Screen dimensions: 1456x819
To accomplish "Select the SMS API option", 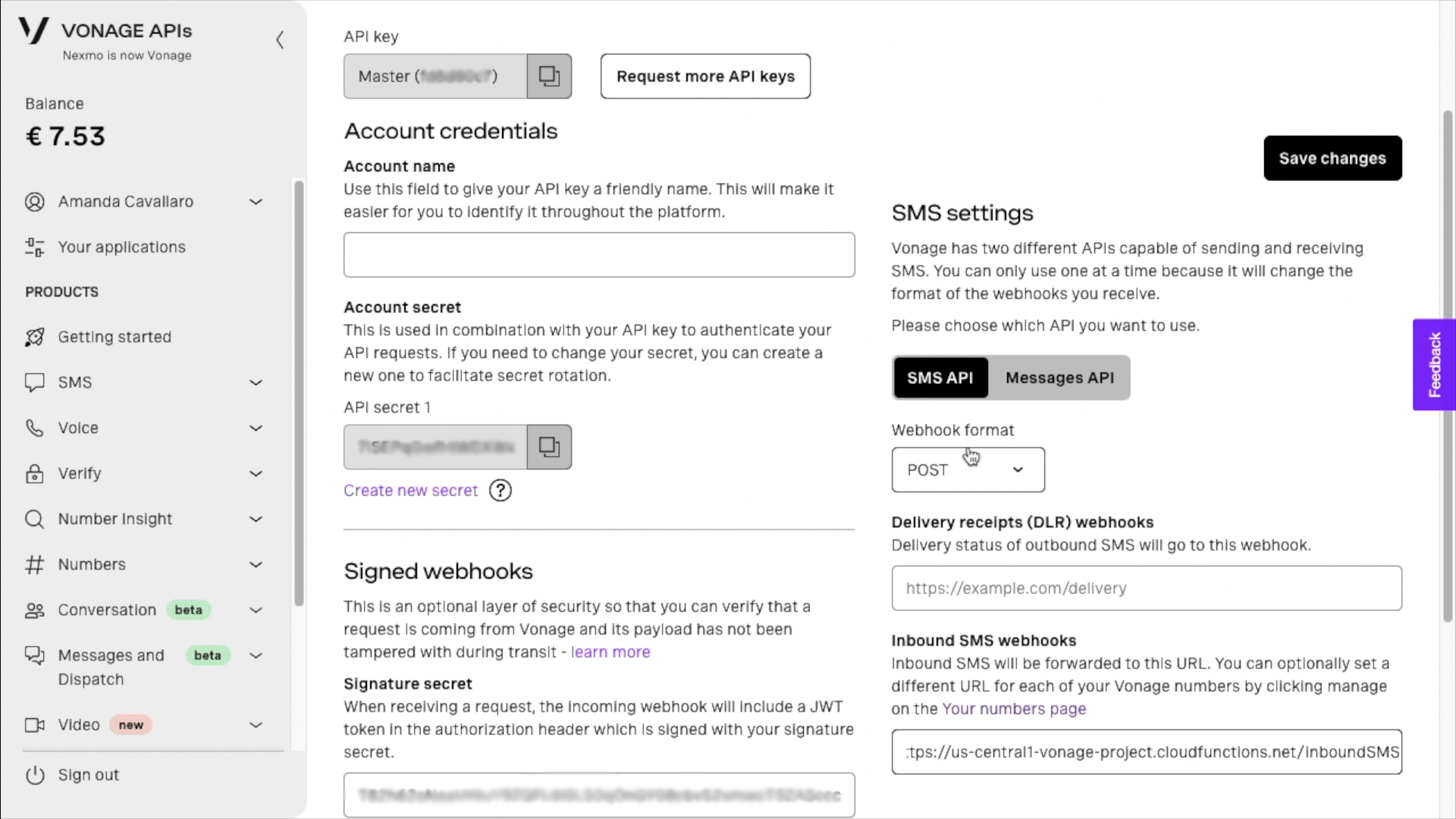I will (940, 378).
